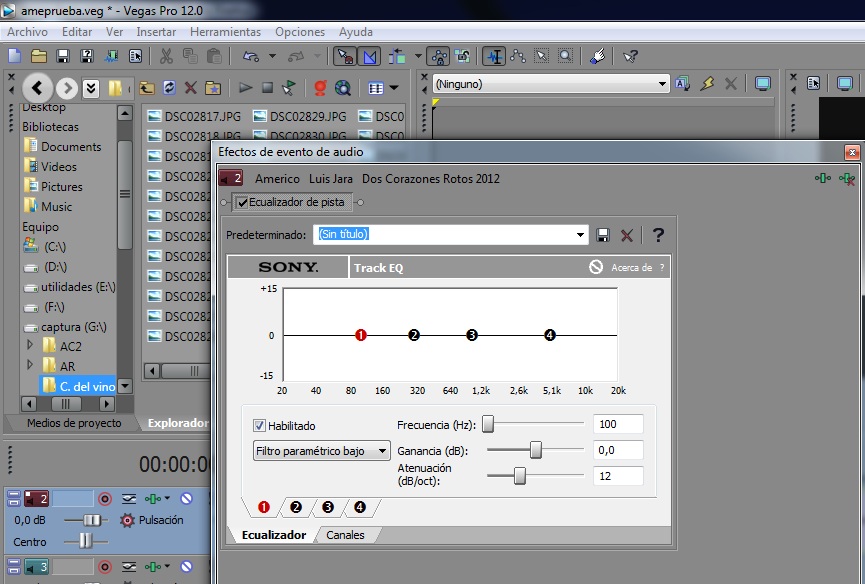The width and height of the screenshot is (865, 584).
Task: Open a project with the folder icon
Action: click(x=39, y=56)
